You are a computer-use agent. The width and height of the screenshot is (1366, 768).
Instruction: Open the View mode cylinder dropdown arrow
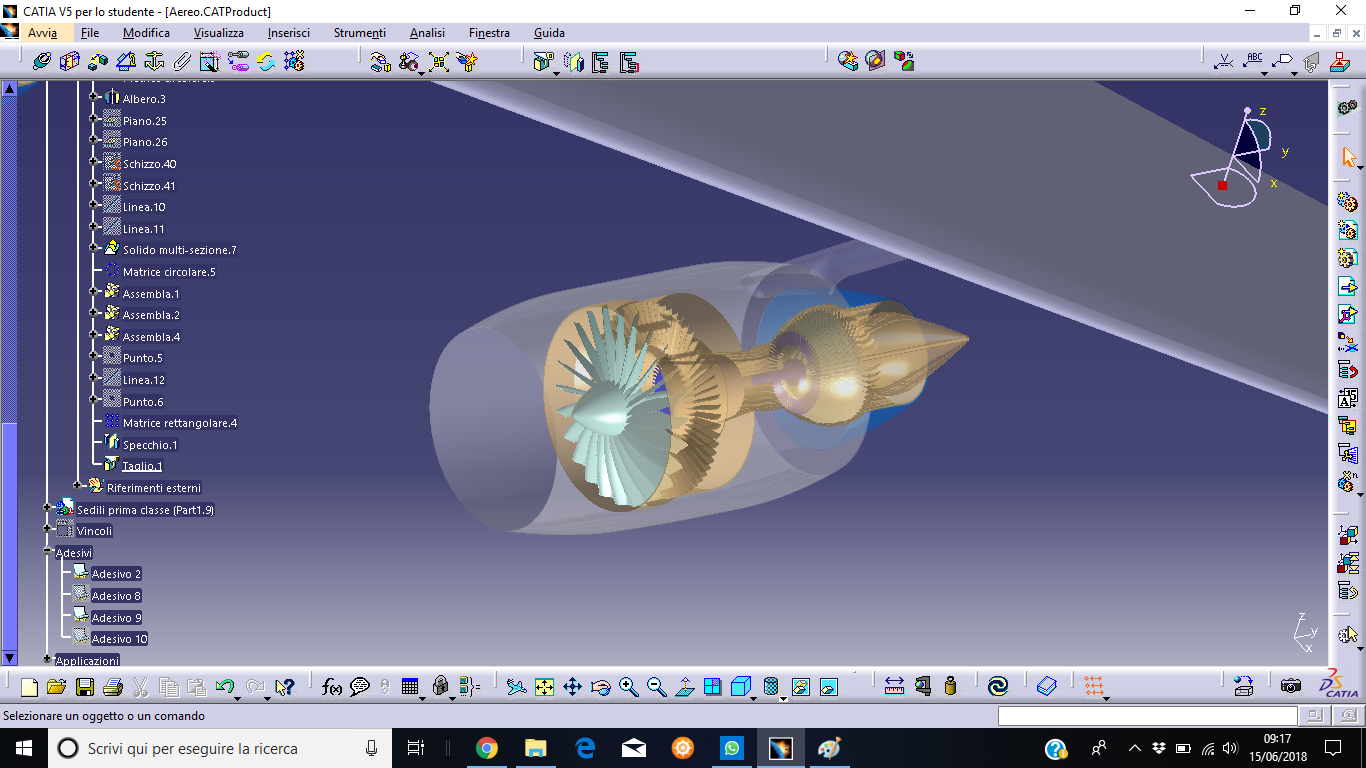(783, 697)
